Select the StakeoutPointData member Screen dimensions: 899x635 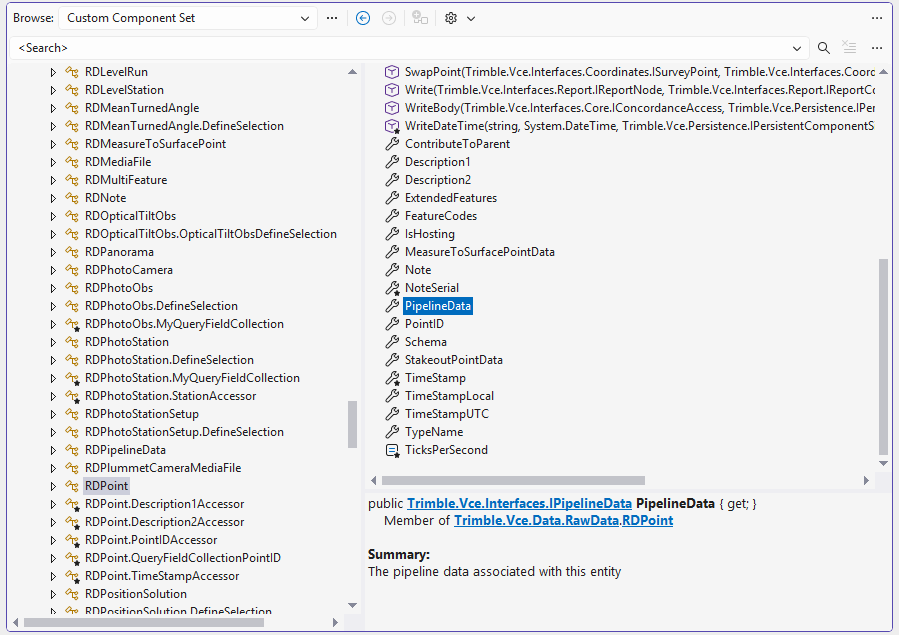pos(454,360)
